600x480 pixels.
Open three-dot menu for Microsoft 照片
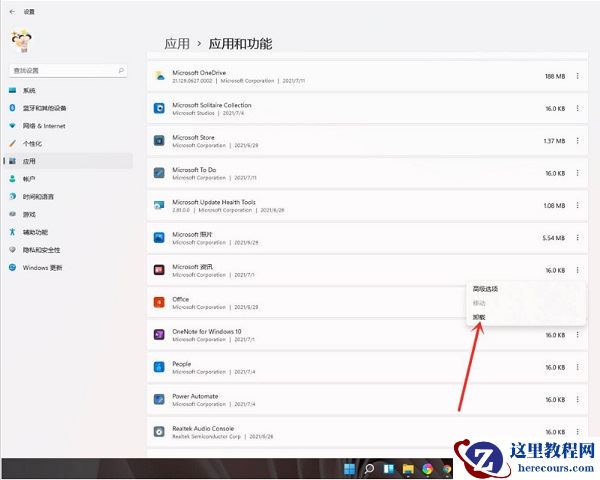point(577,238)
